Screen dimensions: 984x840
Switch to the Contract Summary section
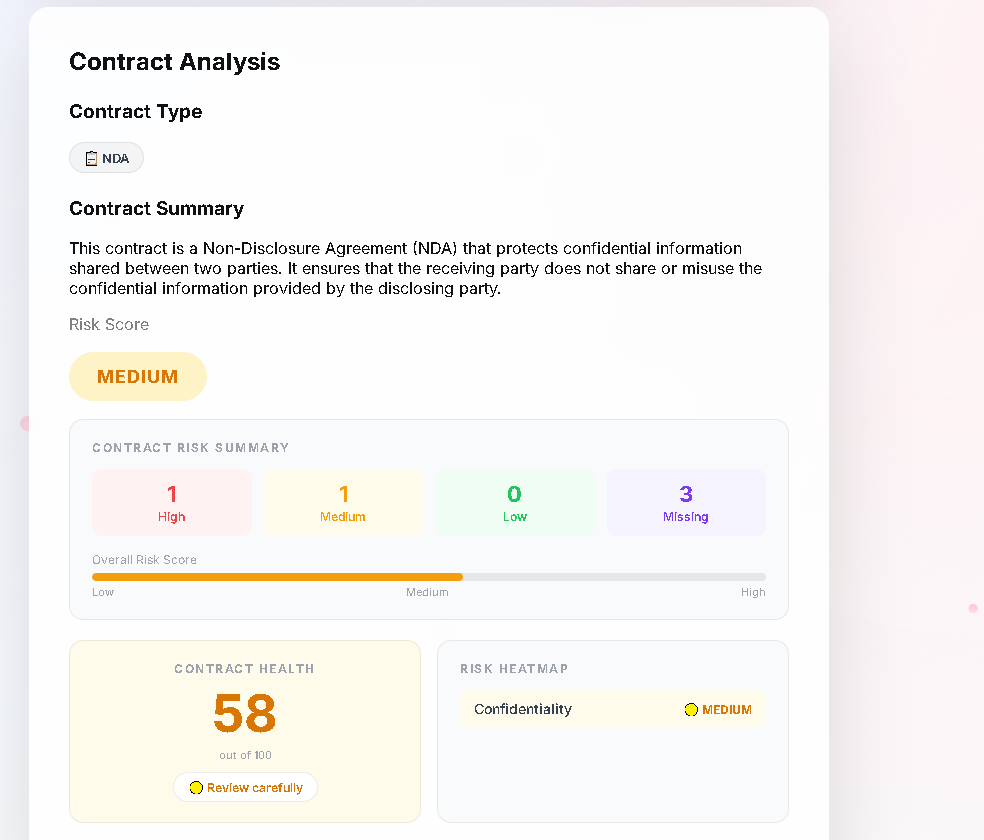pyautogui.click(x=156, y=208)
